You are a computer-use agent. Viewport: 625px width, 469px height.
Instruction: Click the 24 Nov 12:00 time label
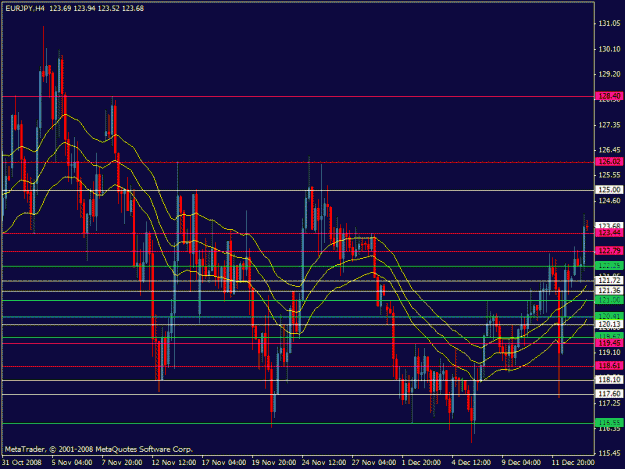point(324,462)
